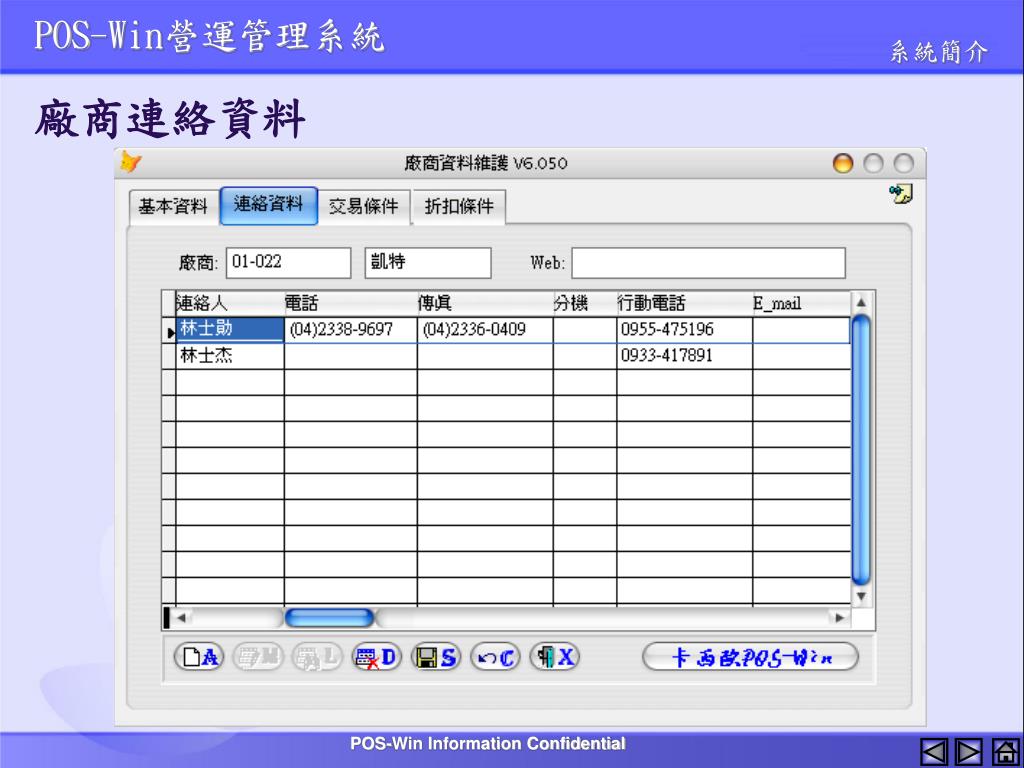Click the Web address input field
Image resolution: width=1024 pixels, height=768 pixels.
[709, 263]
